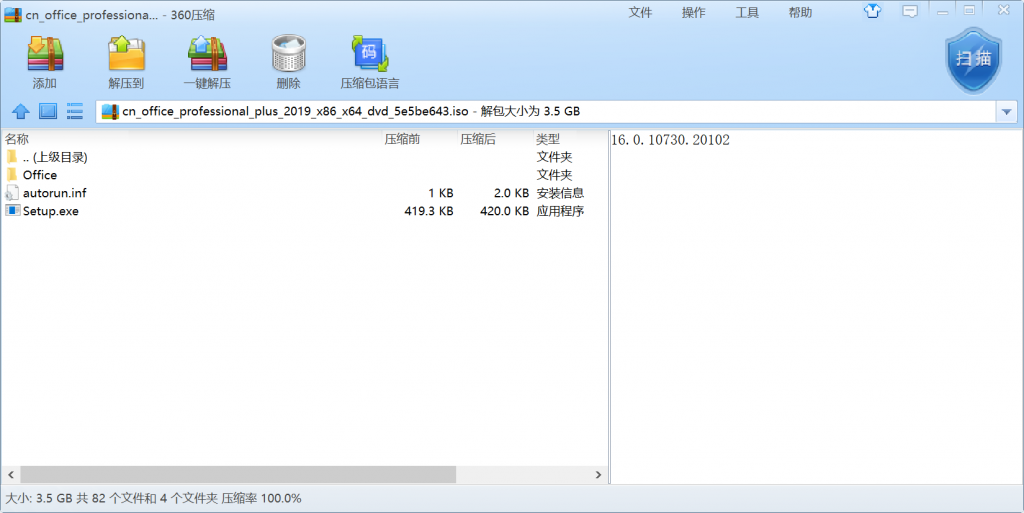Viewport: 1024px width, 513px height.
Task: Expand the address bar path dropdown
Action: (1006, 112)
